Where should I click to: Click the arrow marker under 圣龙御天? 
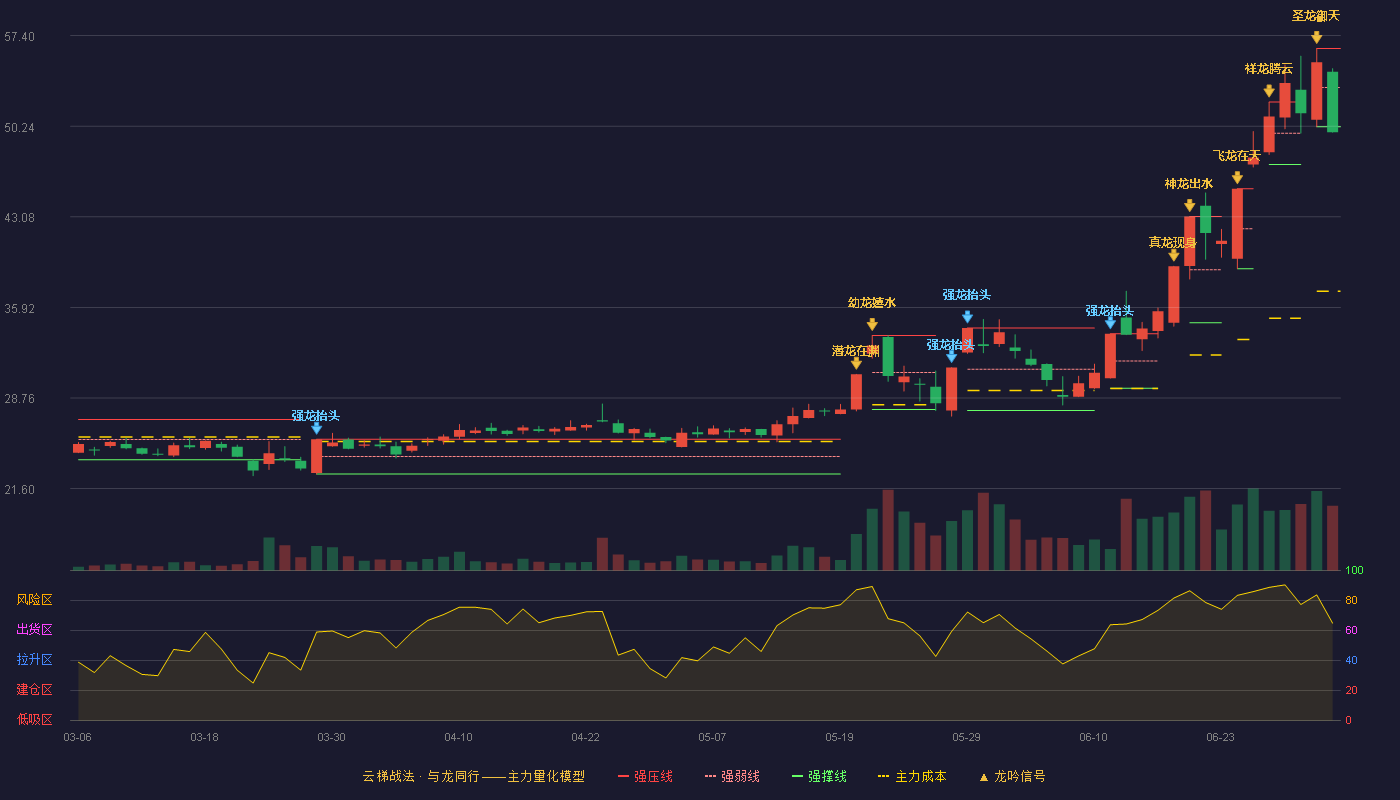click(1317, 37)
